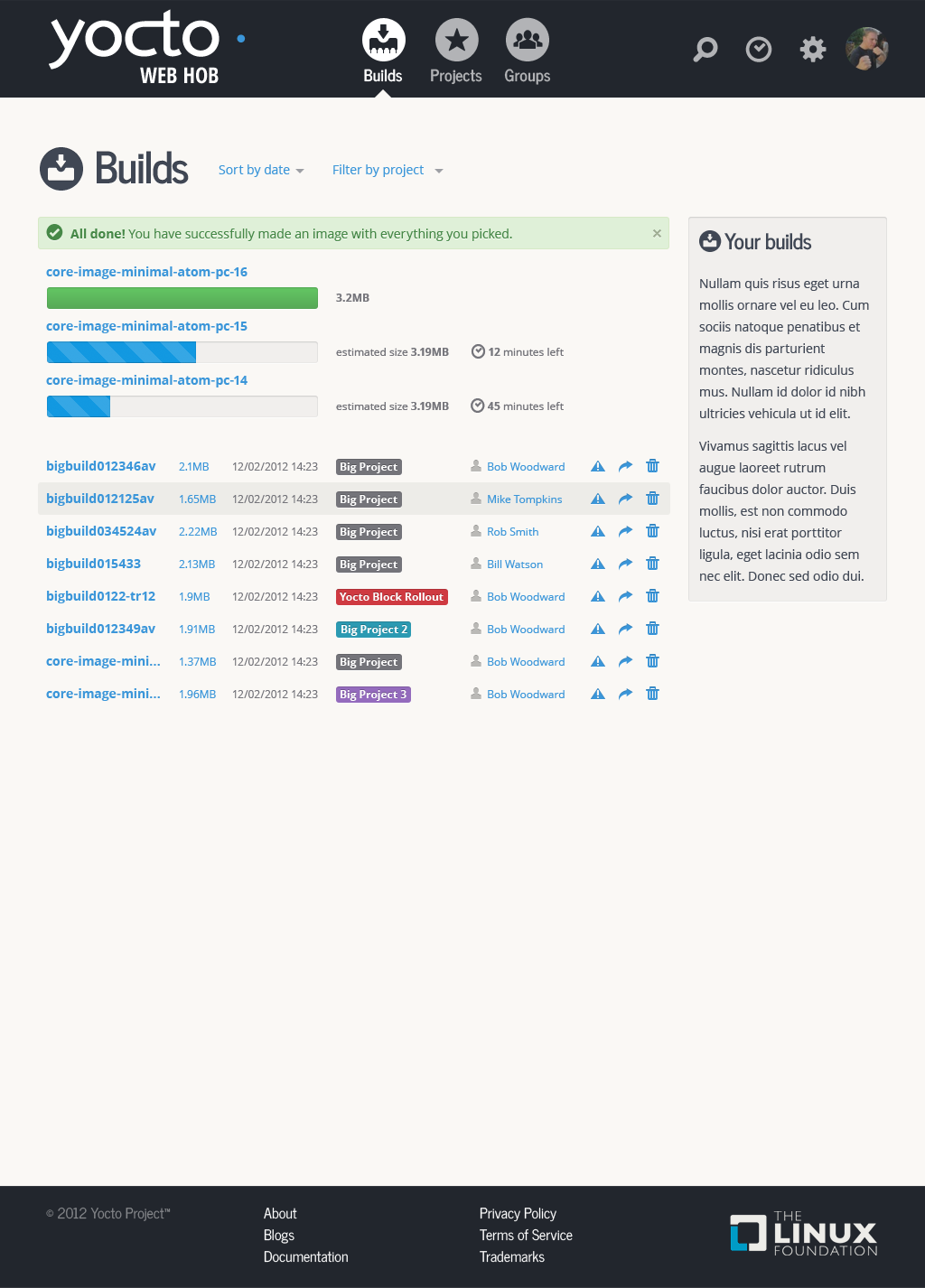
Task: Click the Yocto Block Rollout project tag
Action: (391, 597)
